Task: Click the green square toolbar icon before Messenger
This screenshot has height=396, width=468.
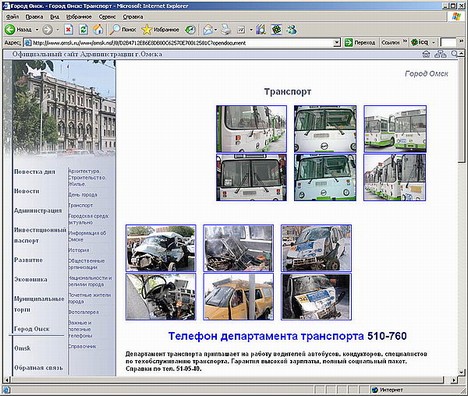Action: pyautogui.click(x=276, y=30)
